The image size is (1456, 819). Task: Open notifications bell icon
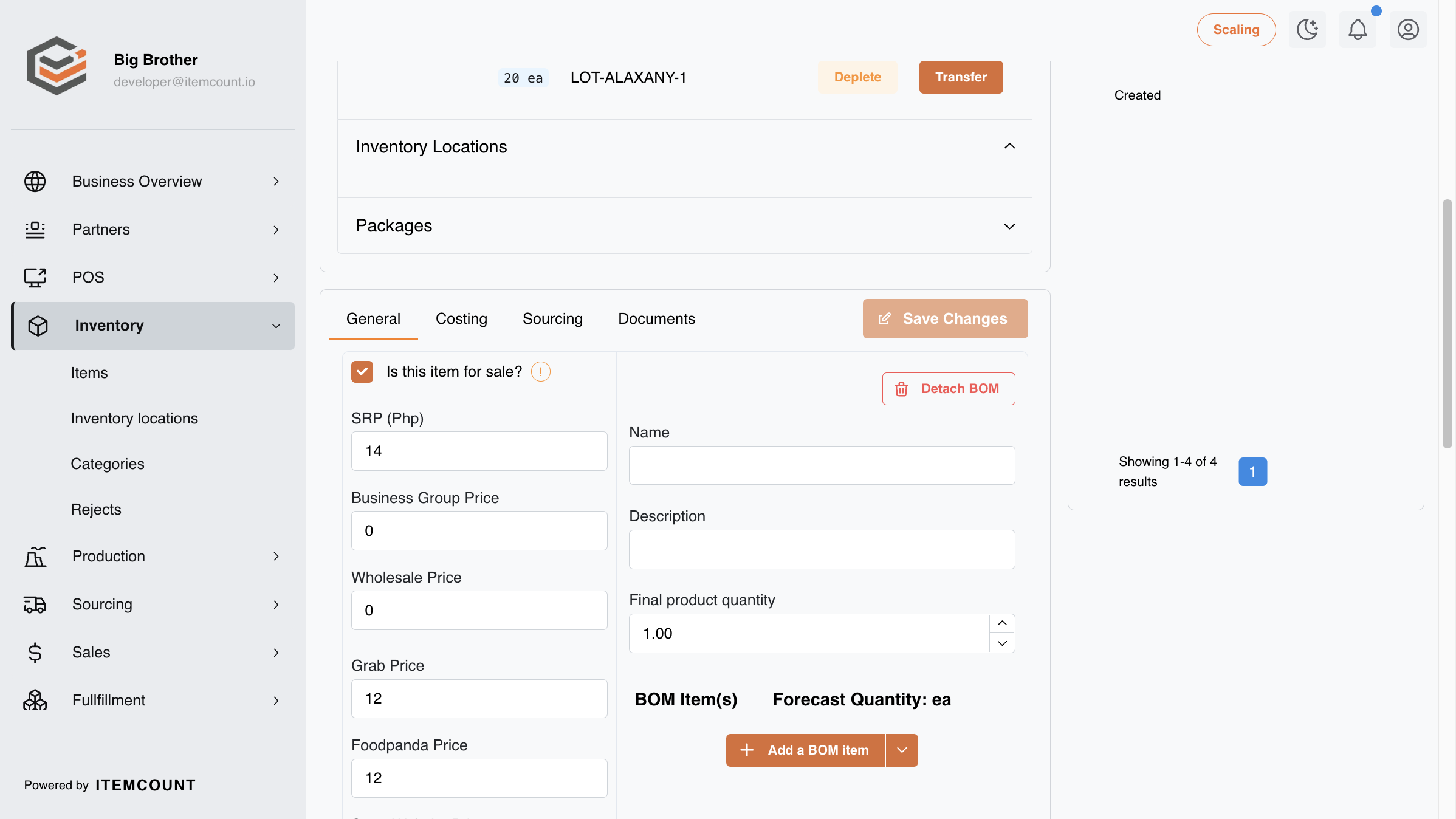click(1358, 29)
